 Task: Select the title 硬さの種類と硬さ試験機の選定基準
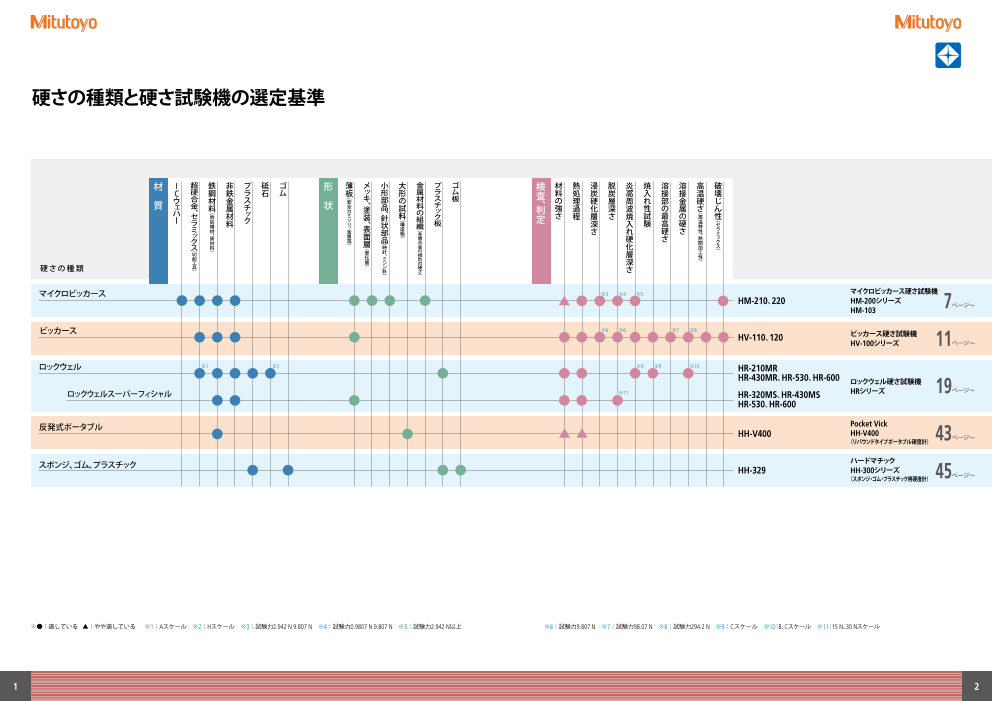[x=178, y=97]
